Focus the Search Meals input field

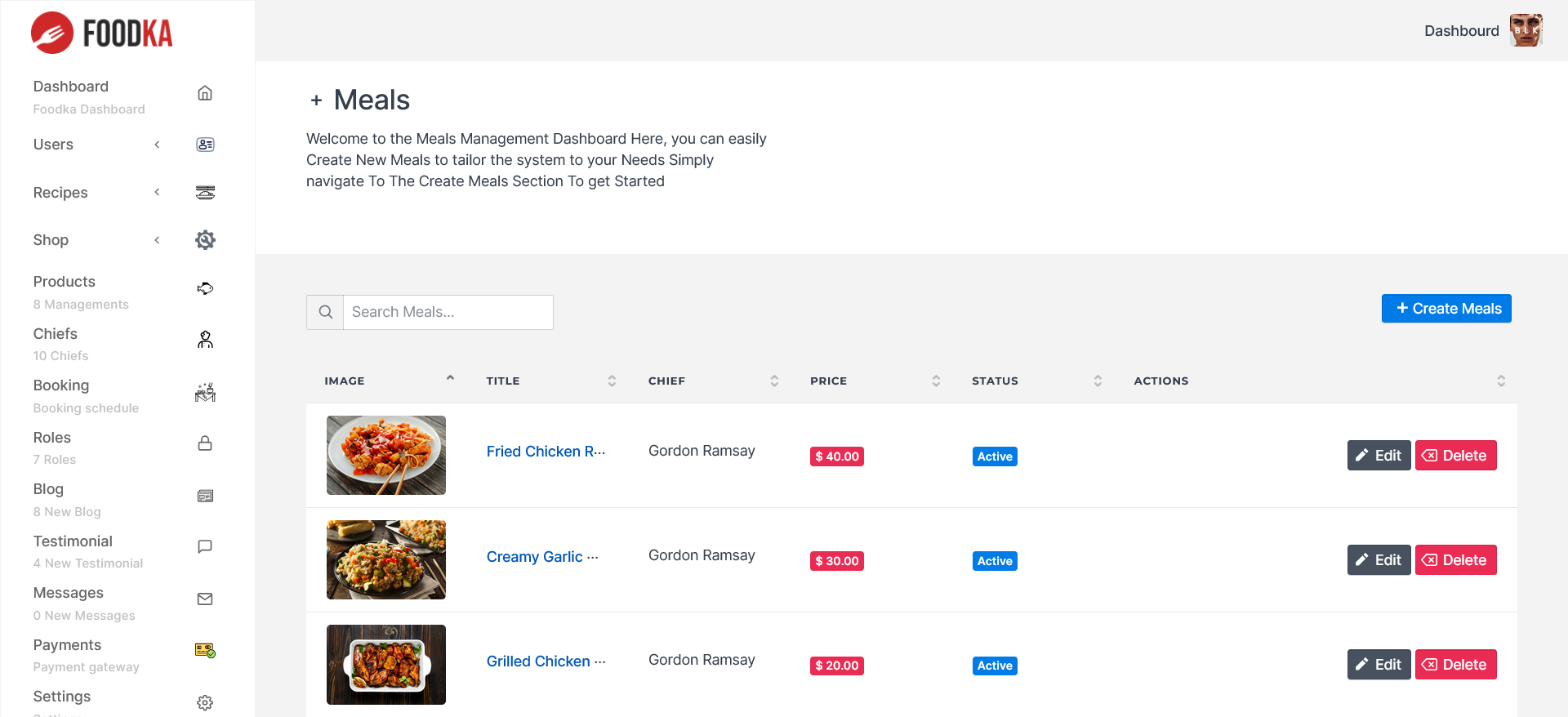(448, 312)
